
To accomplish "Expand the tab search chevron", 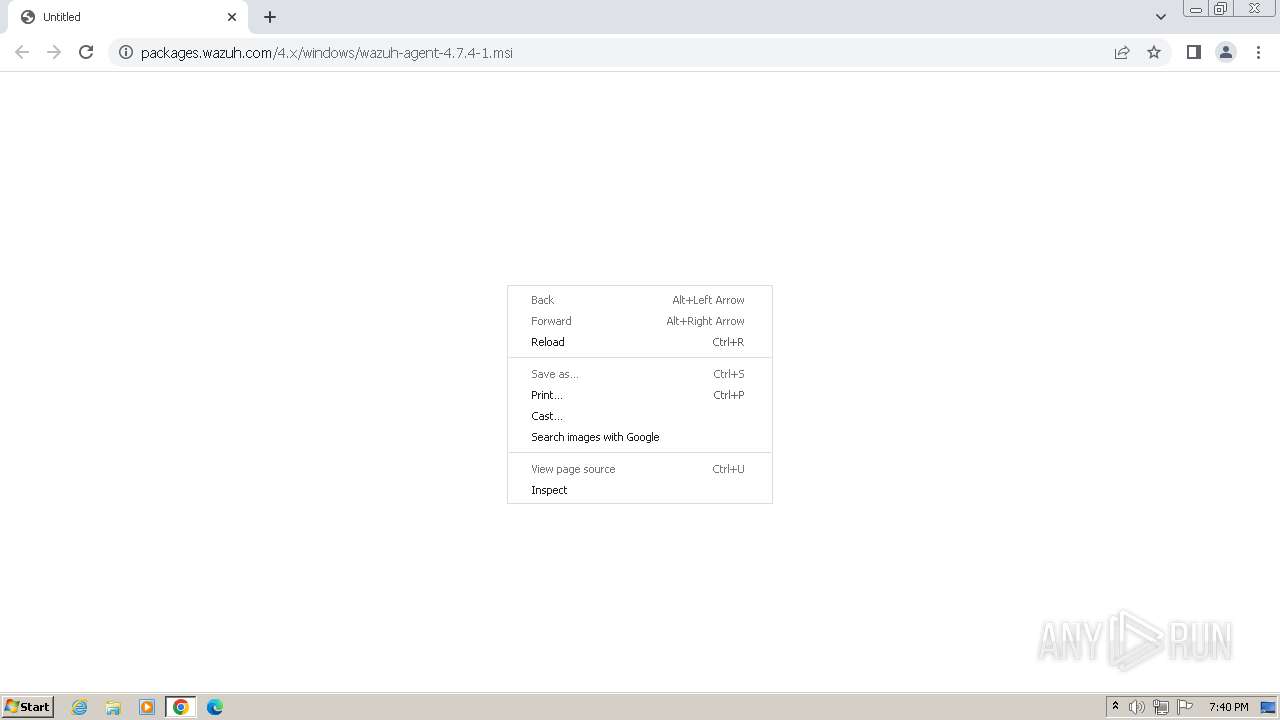I will [x=1161, y=17].
